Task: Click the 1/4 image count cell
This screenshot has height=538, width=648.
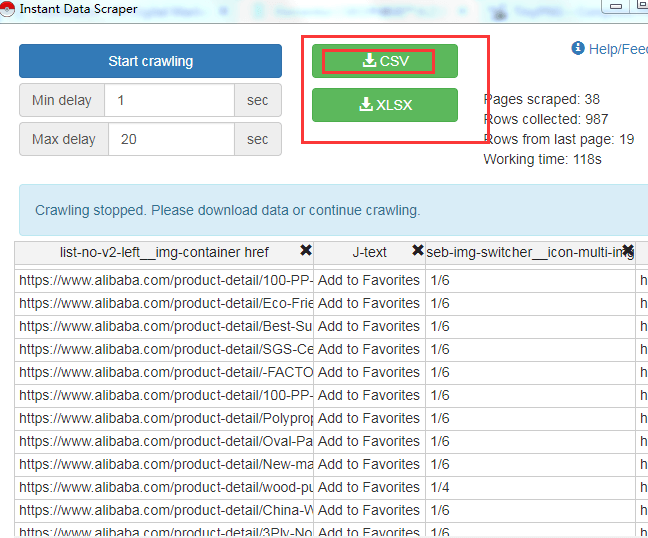Action: pyautogui.click(x=531, y=488)
